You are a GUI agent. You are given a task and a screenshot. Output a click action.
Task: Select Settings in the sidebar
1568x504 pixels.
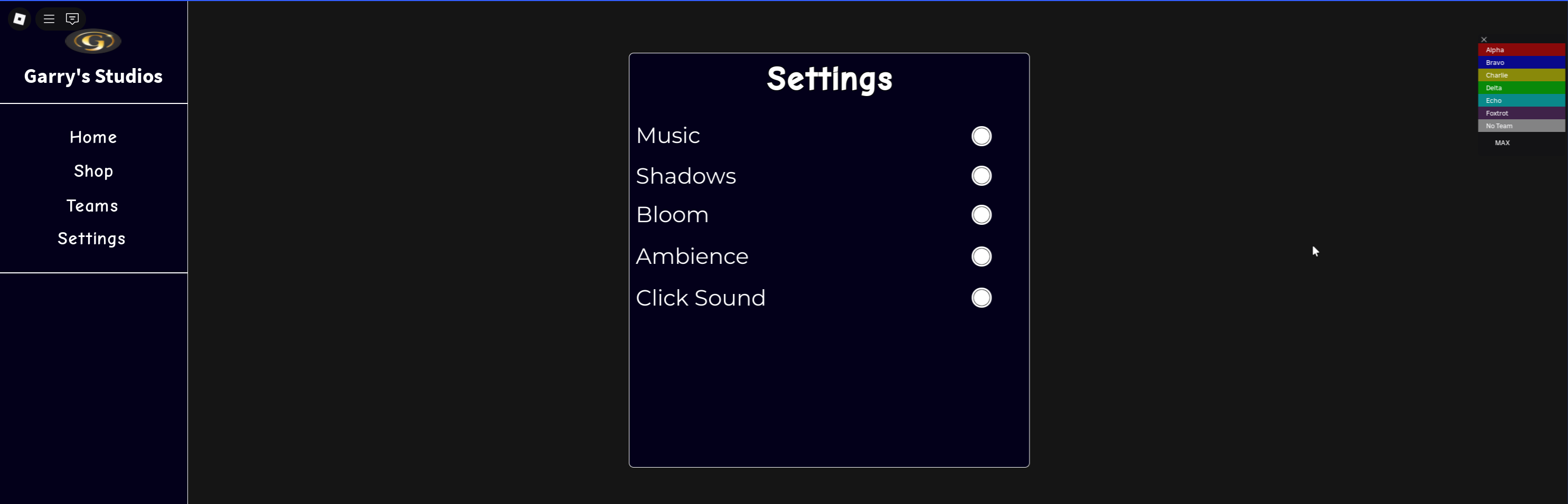92,239
